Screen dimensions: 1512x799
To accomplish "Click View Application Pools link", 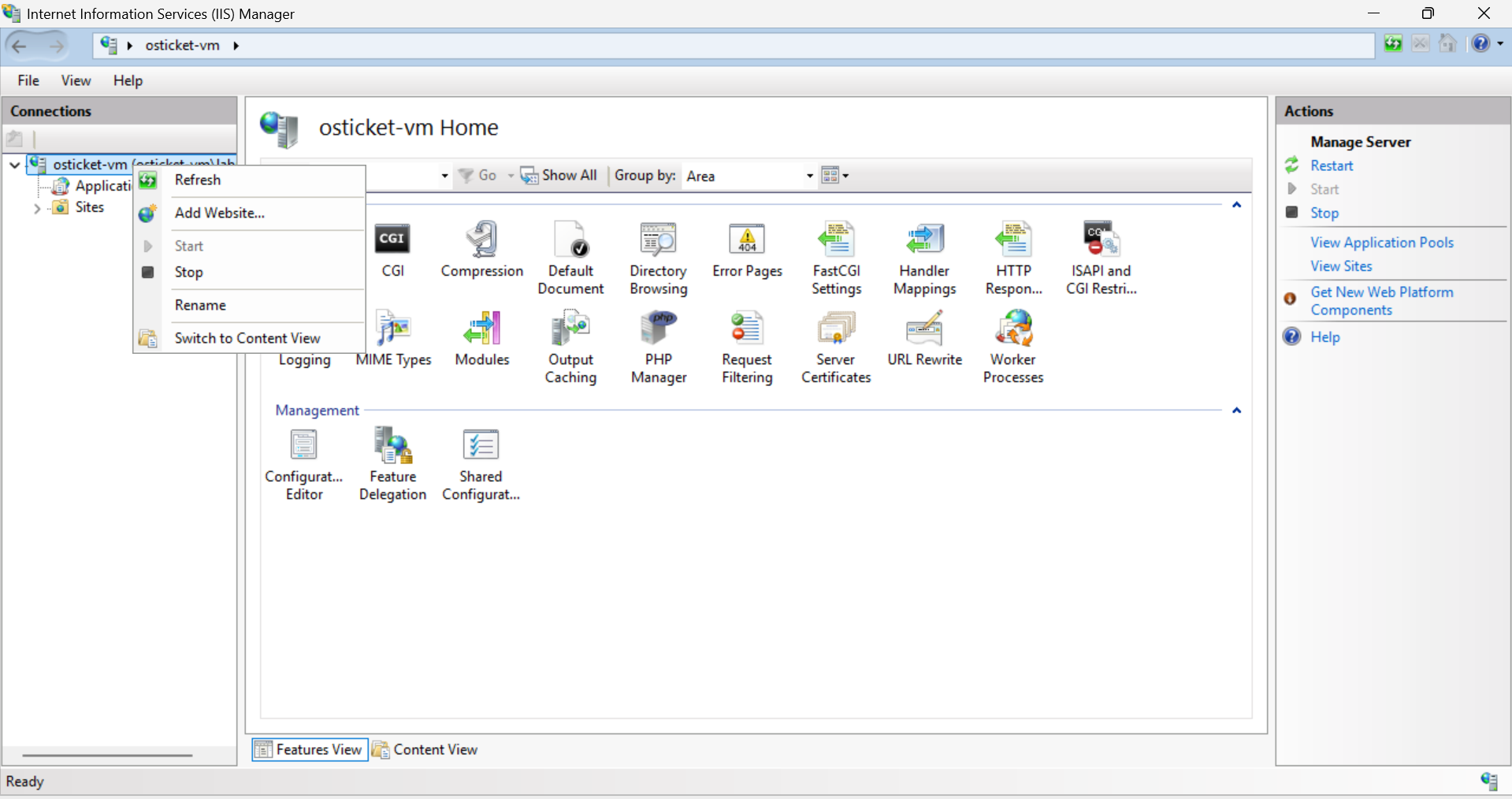I will (x=1382, y=243).
